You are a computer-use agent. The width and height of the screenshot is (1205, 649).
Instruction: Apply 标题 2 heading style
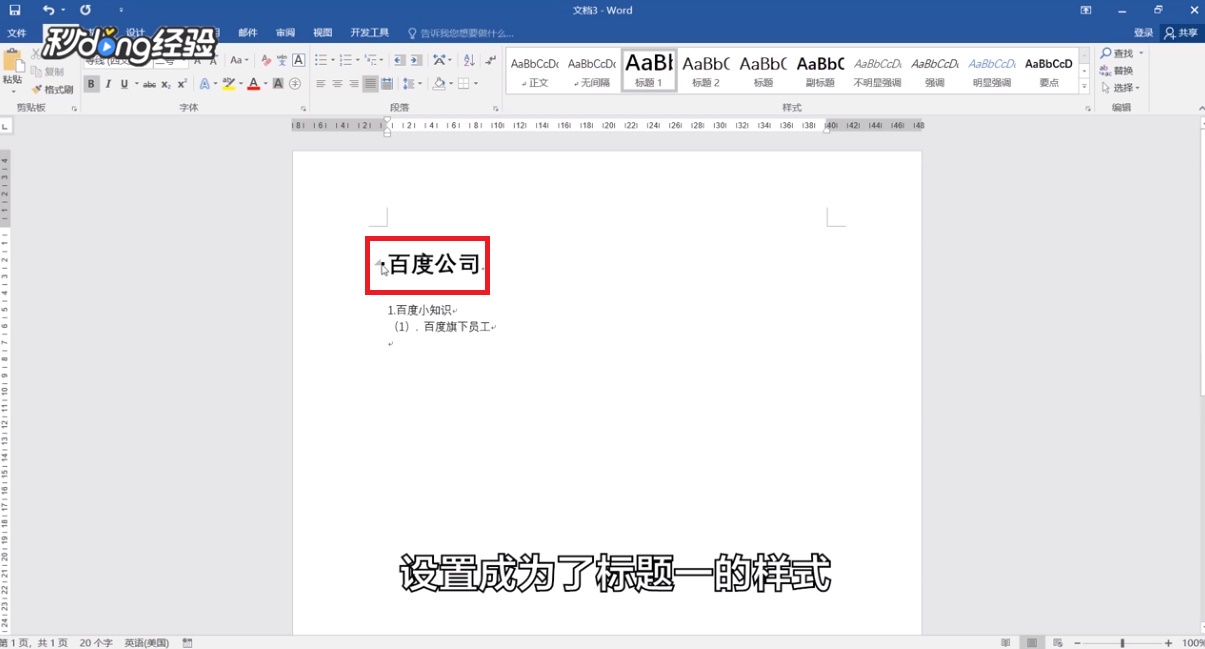tap(706, 71)
